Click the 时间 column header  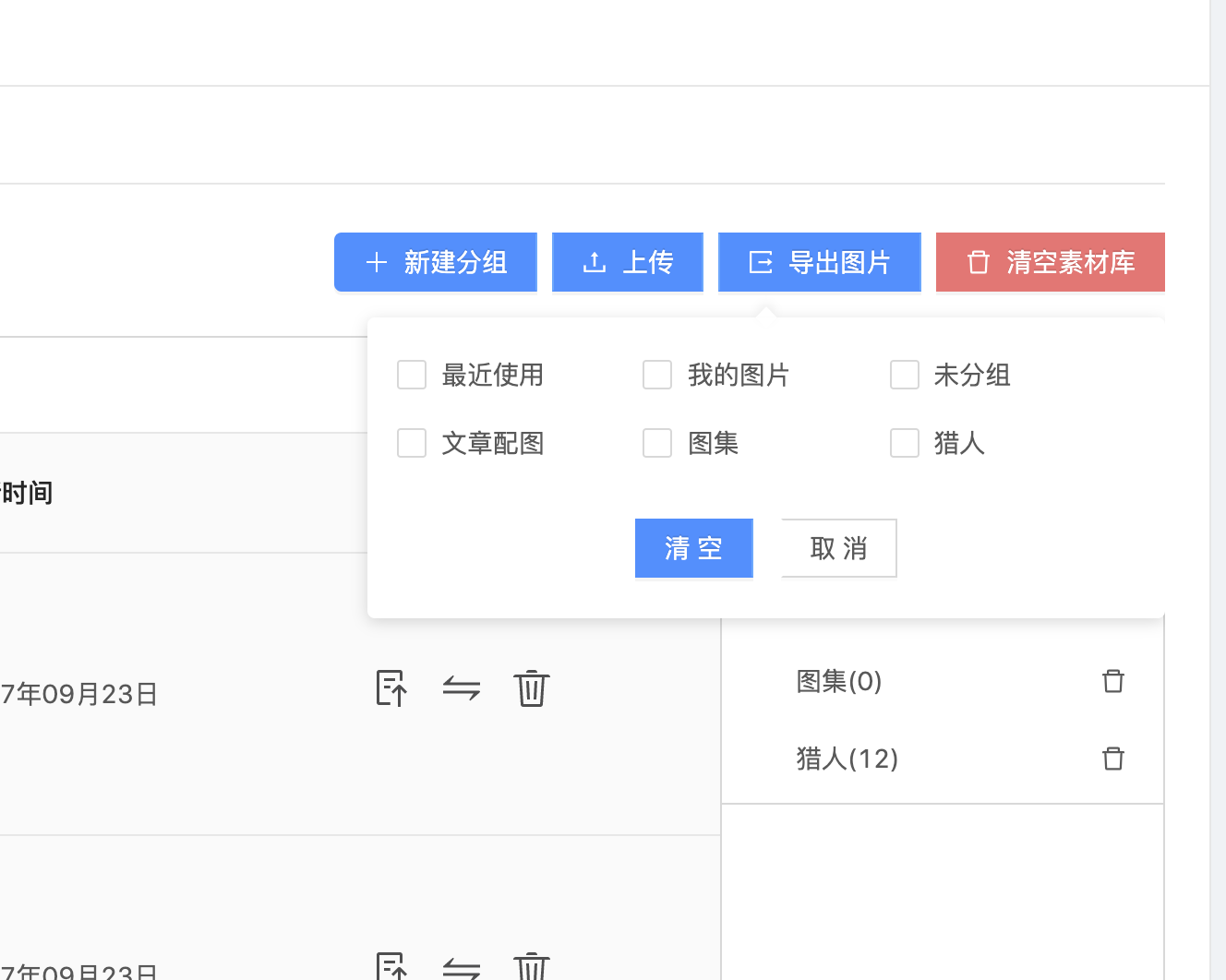click(27, 493)
